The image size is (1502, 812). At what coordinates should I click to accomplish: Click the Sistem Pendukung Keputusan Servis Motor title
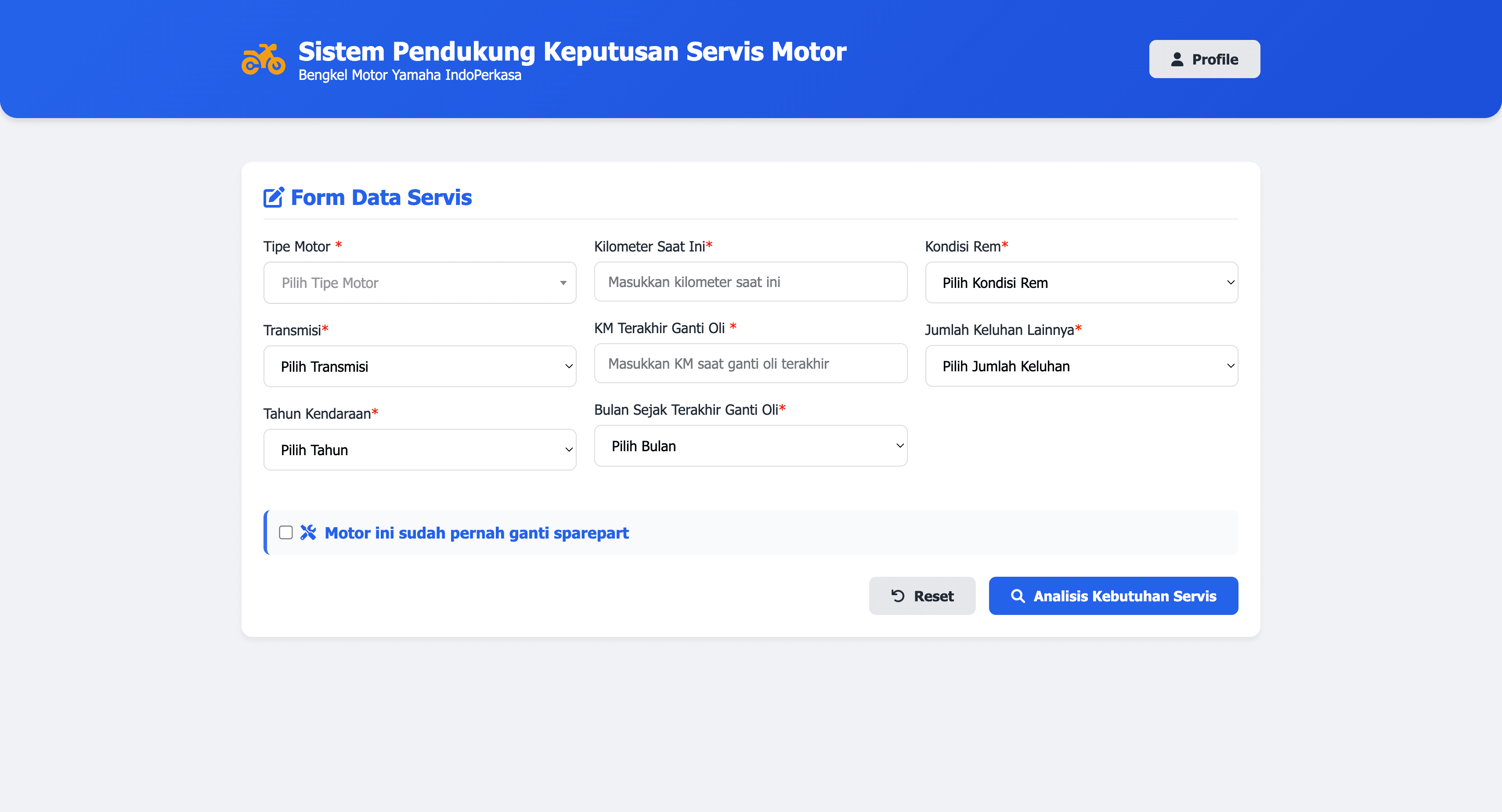coord(572,51)
